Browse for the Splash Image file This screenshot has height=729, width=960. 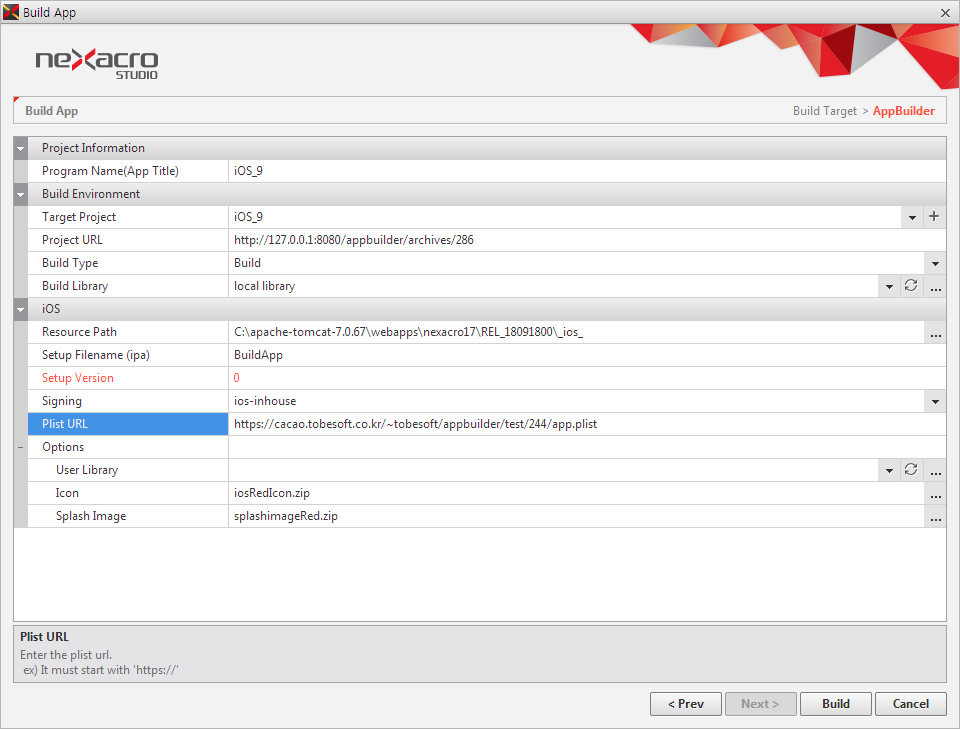tap(935, 516)
